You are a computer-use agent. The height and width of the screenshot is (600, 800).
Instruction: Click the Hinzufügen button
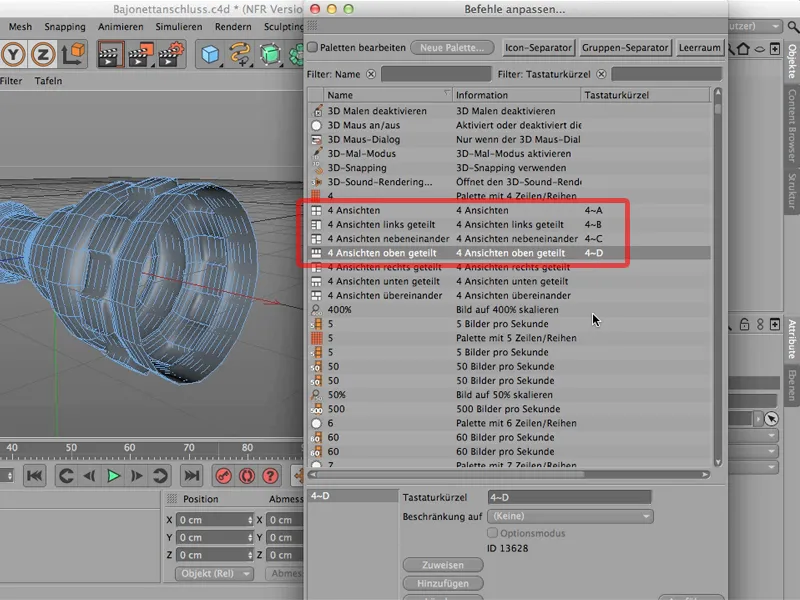(443, 583)
